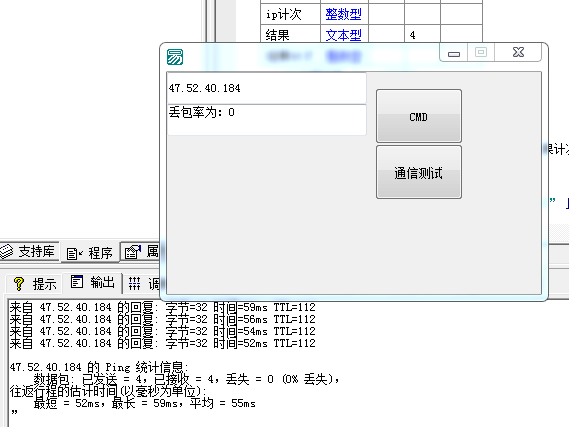Click the IP address input field showing 47.52.40.184
This screenshot has height=427, width=569.
267,88
